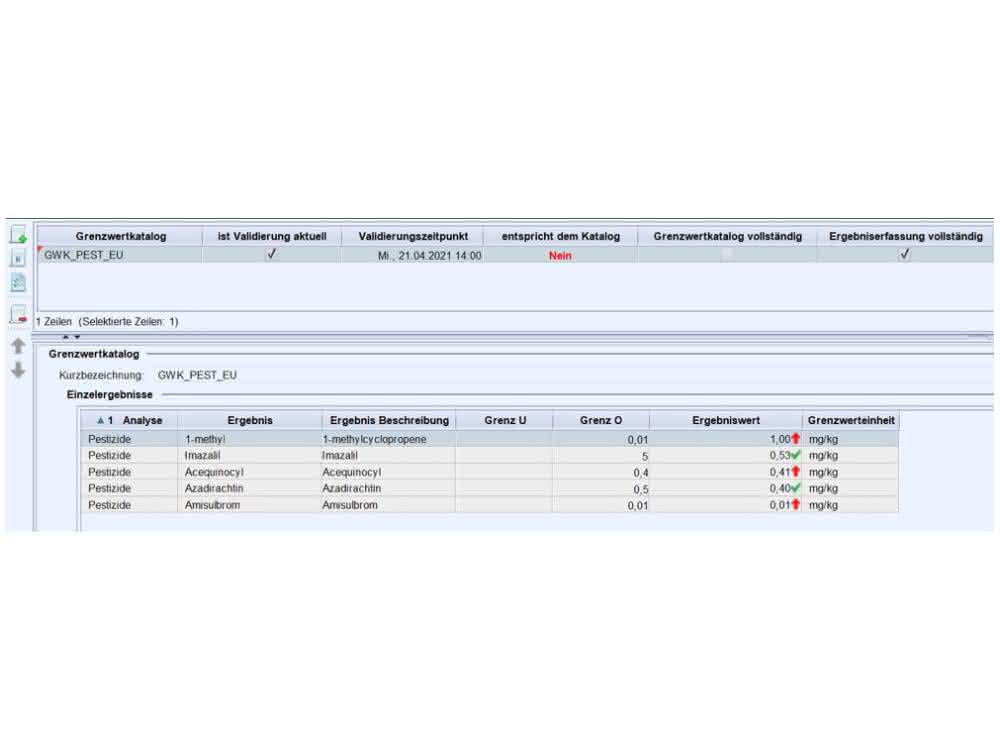The height and width of the screenshot is (750, 1000).
Task: Click the remove row icon with red minus
Action: coord(18,314)
